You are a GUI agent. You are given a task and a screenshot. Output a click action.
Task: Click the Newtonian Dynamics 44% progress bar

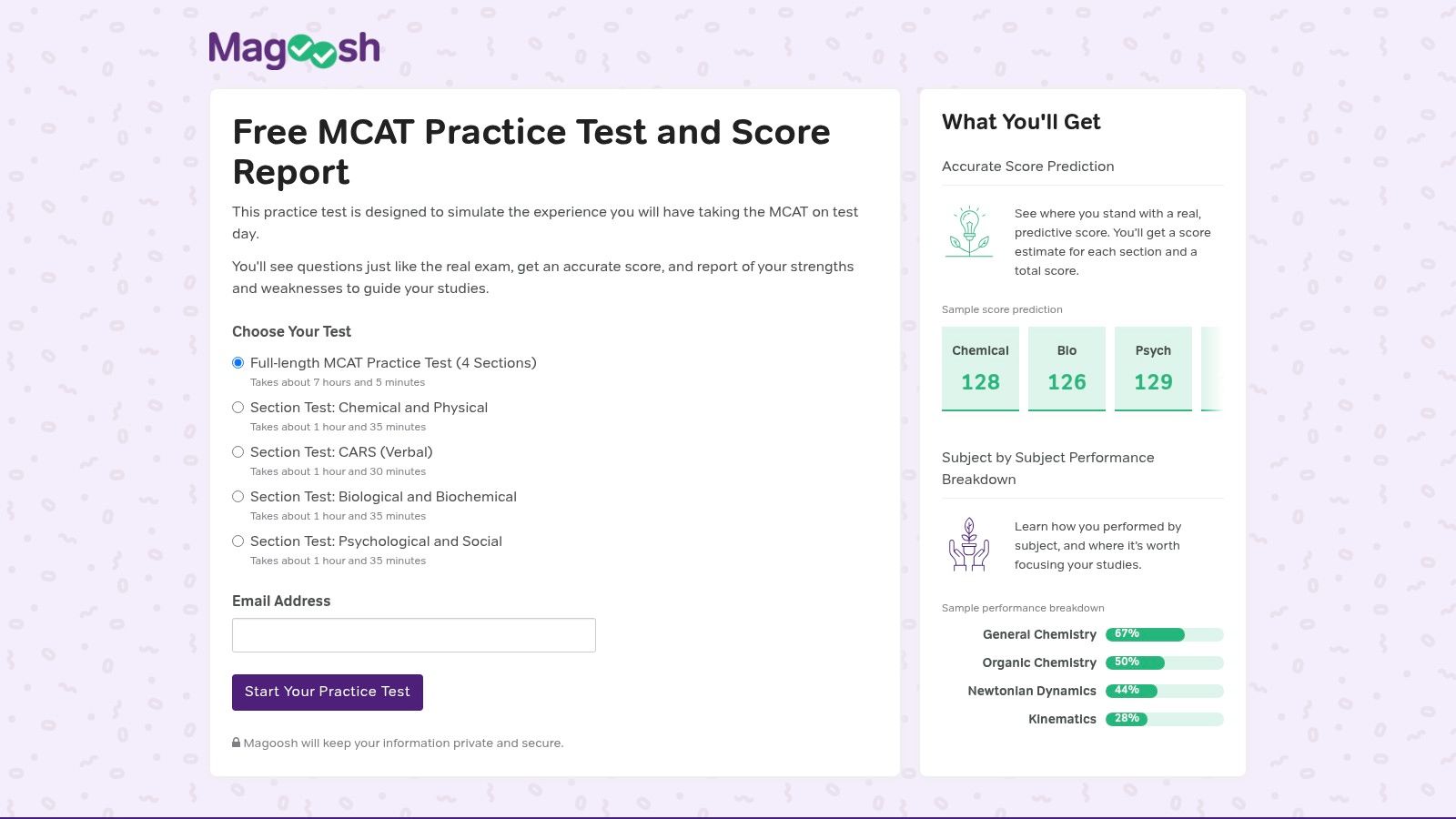(x=1164, y=691)
